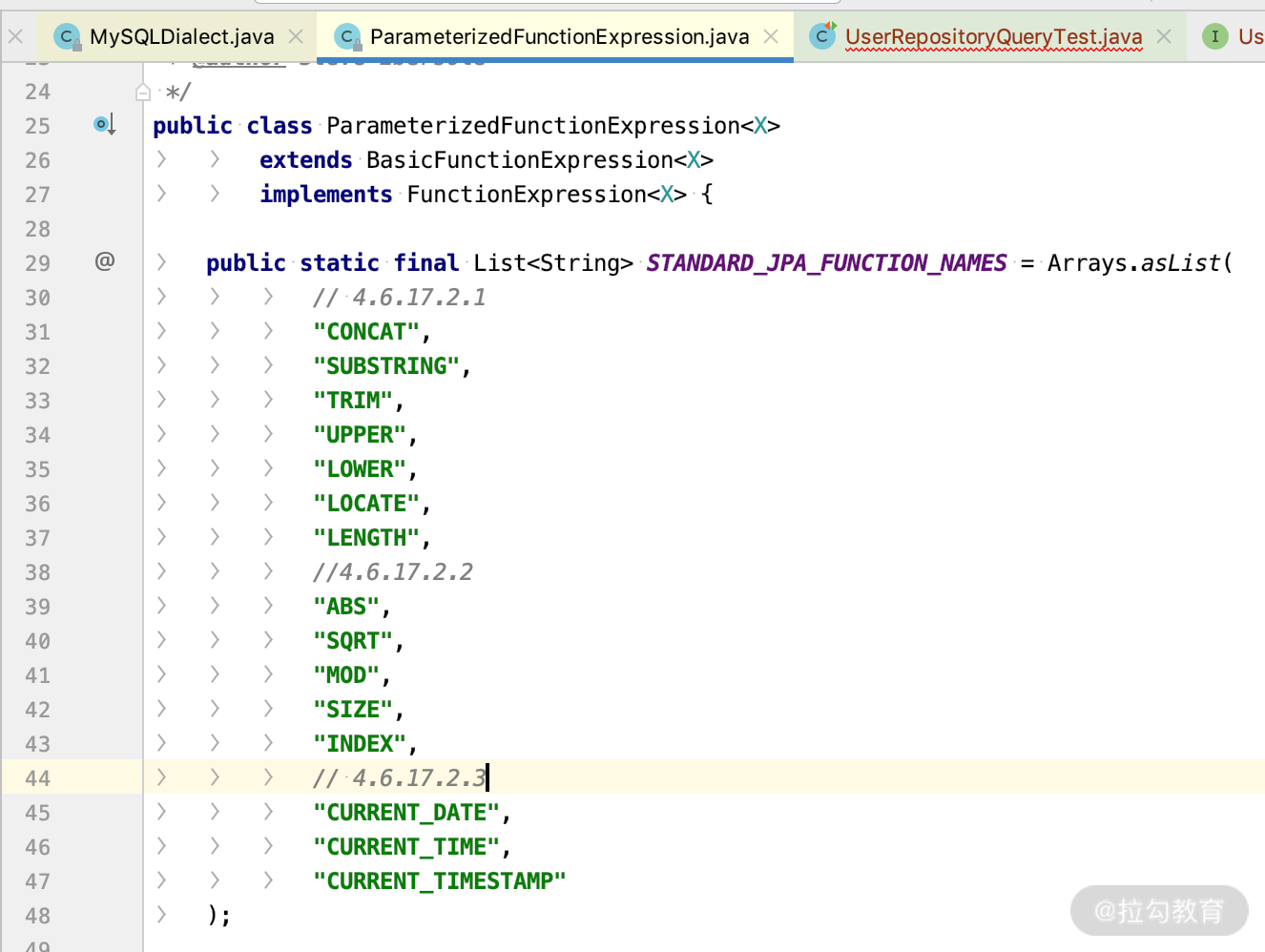Click the @ gutter icon on line 29
Viewport: 1265px width, 952px height.
(105, 260)
